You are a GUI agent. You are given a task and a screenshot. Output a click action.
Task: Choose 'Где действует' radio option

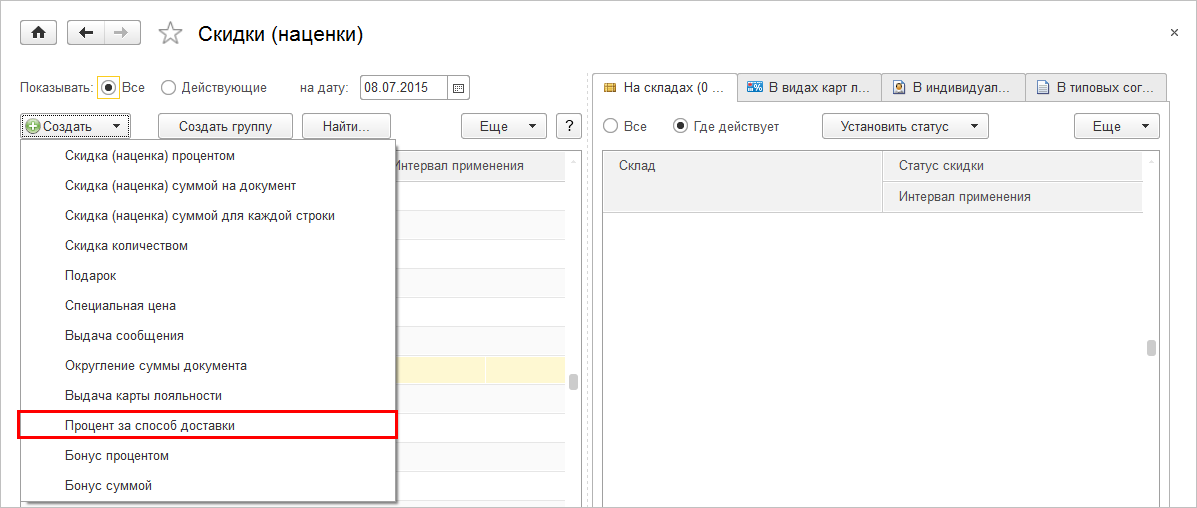pyautogui.click(x=681, y=127)
